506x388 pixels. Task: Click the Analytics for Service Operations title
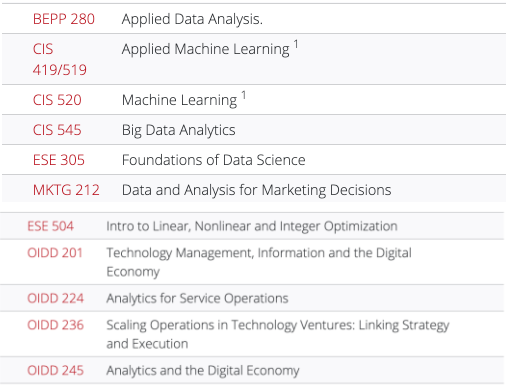[x=197, y=298]
